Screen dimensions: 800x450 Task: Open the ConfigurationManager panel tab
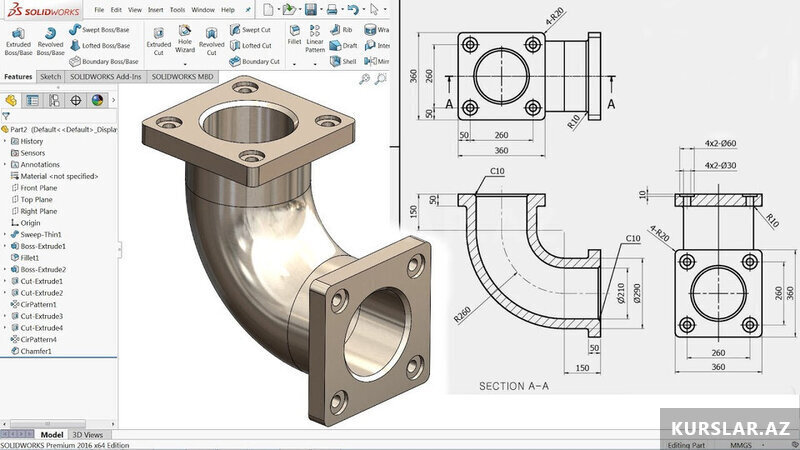(x=54, y=100)
